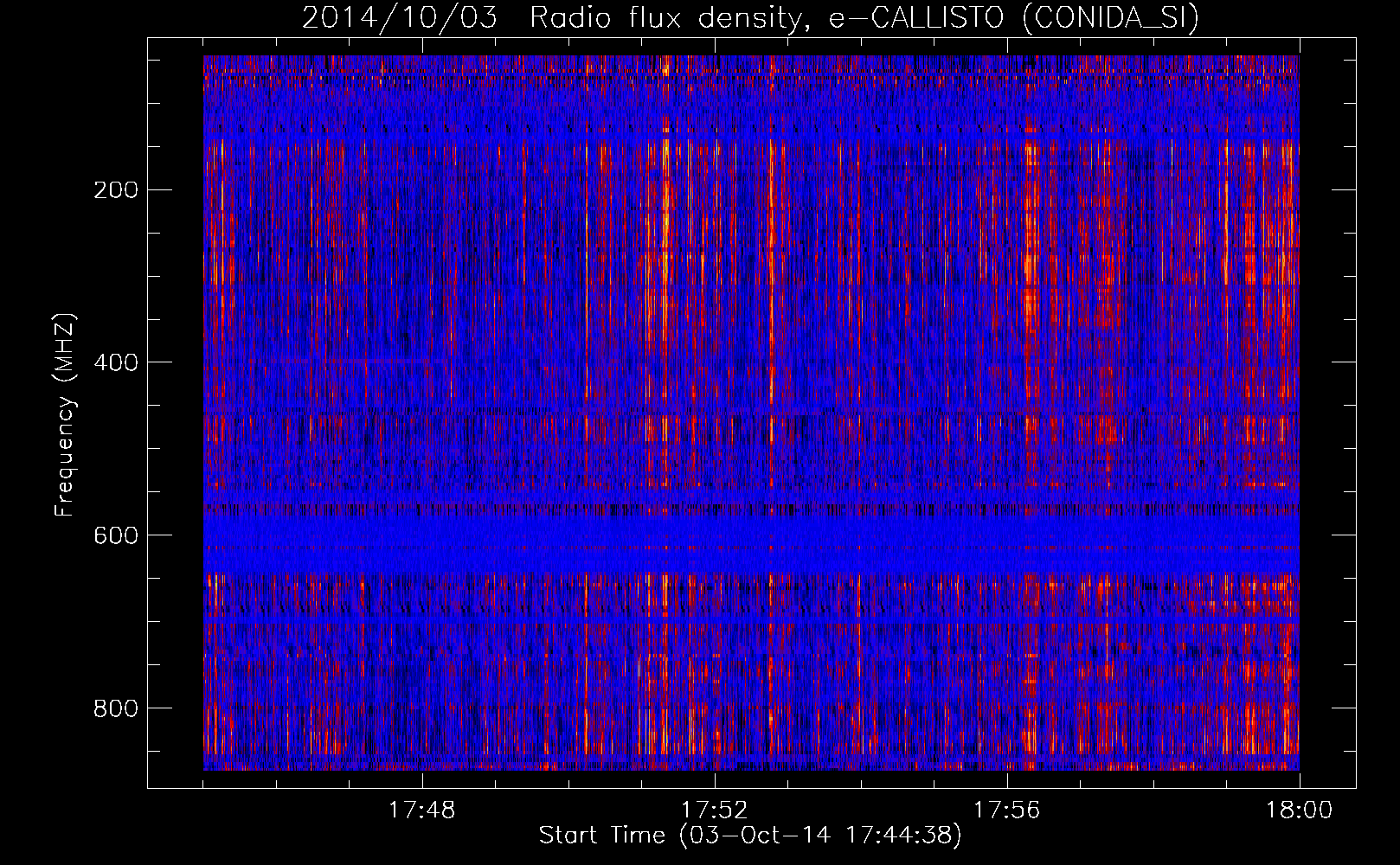
Task: Click the 17:48 time tick label
Action: tap(421, 811)
